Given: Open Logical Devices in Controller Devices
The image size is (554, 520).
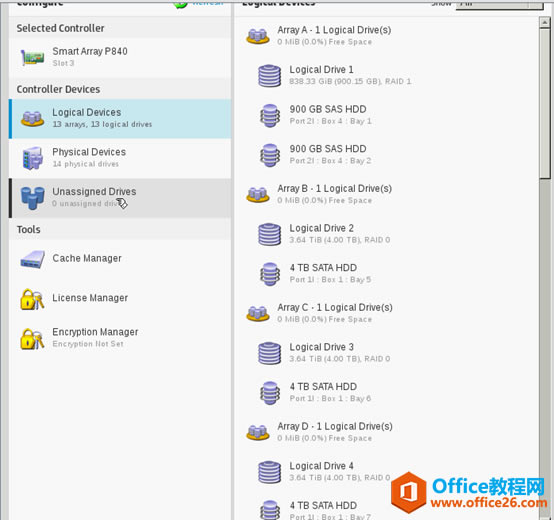Looking at the screenshot, I should [120, 119].
